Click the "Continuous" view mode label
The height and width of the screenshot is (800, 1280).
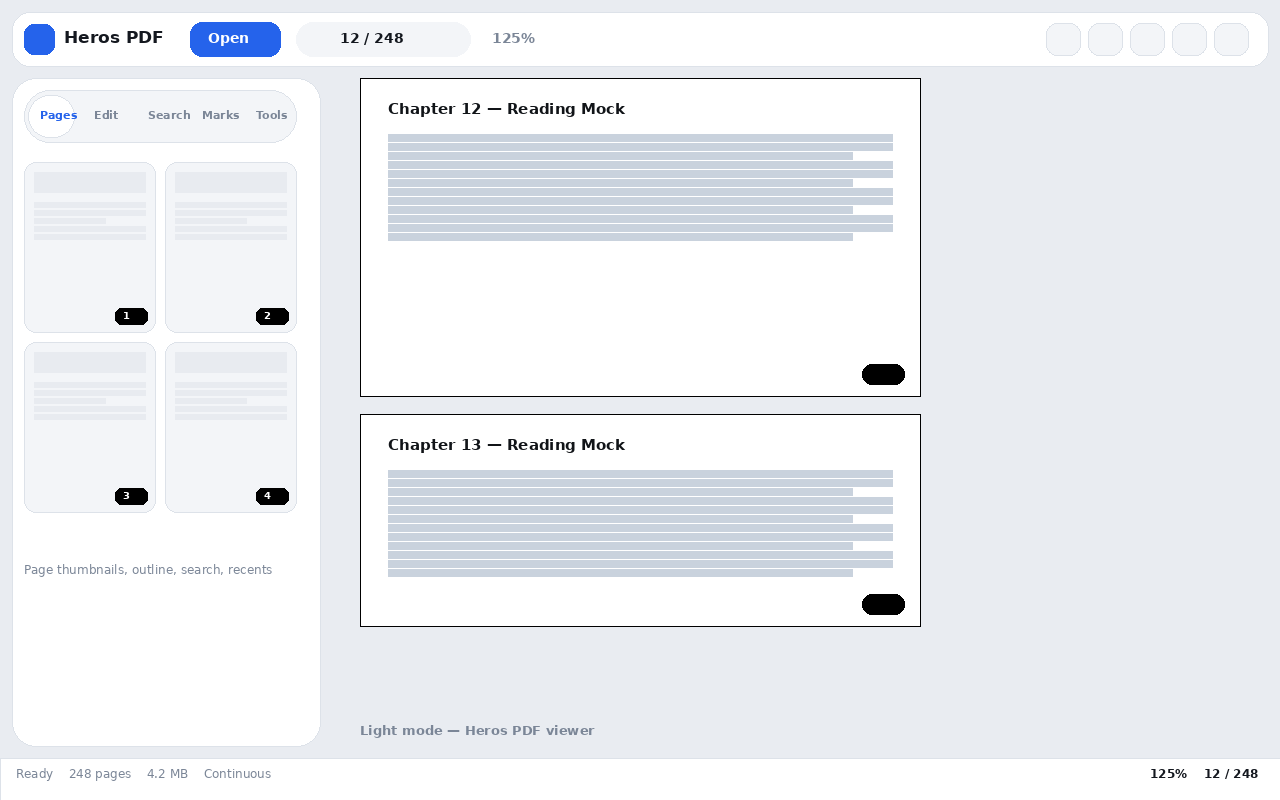237,774
